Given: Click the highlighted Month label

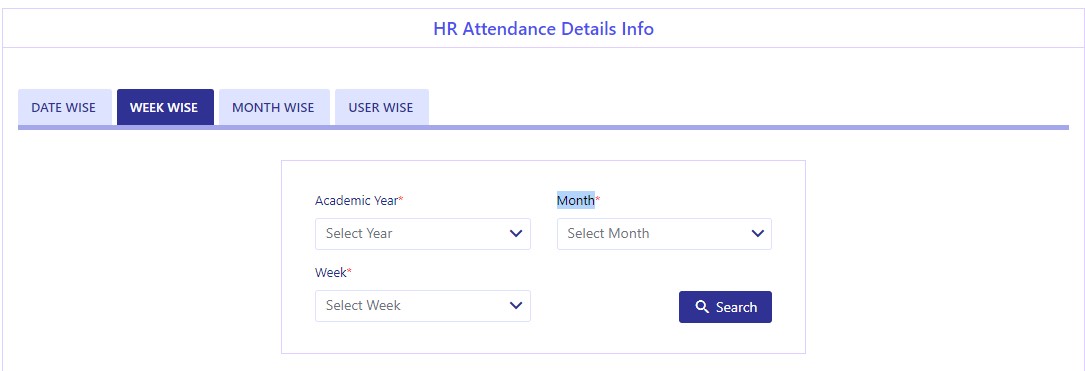Looking at the screenshot, I should click(576, 200).
